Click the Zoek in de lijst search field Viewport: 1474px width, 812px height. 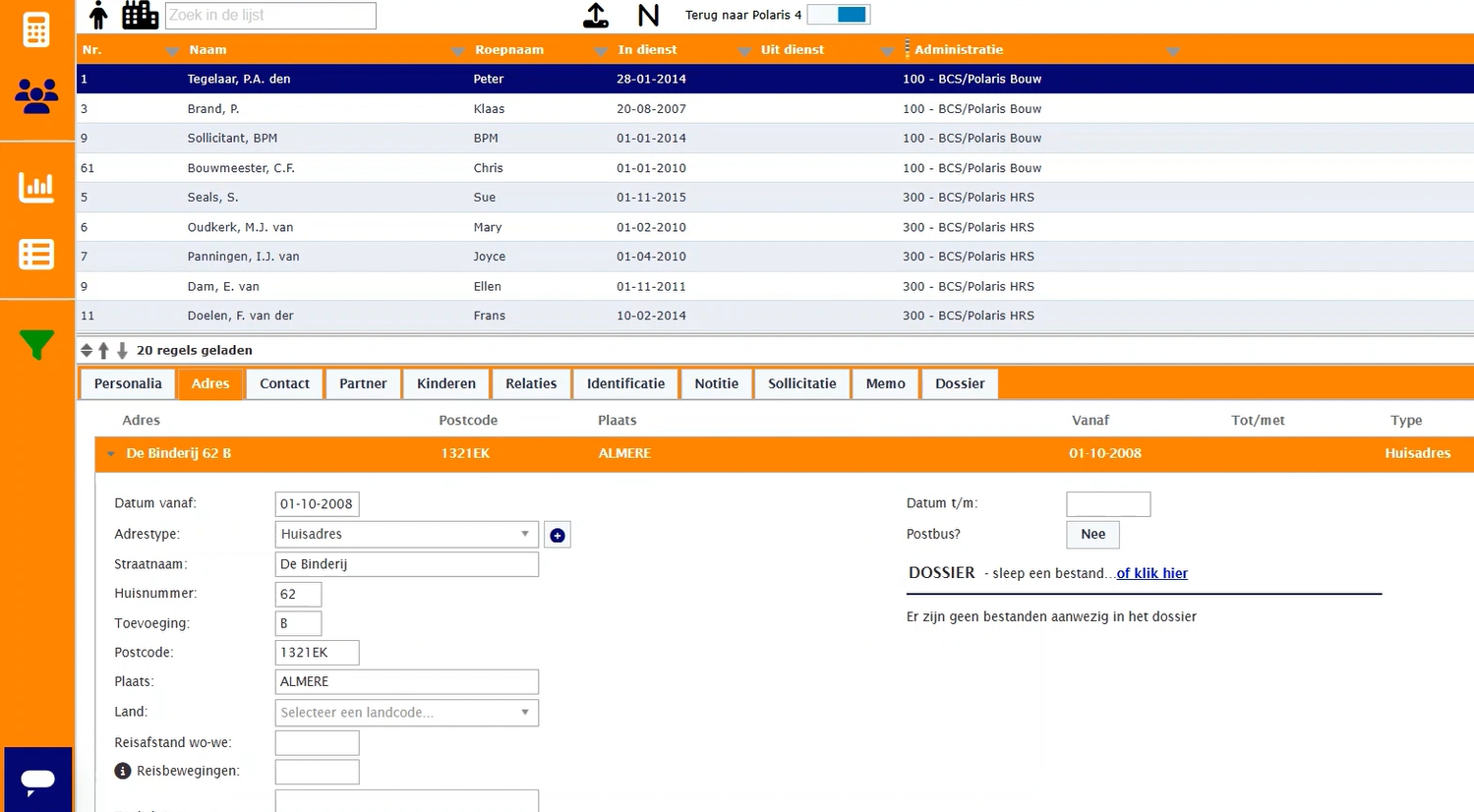(270, 15)
